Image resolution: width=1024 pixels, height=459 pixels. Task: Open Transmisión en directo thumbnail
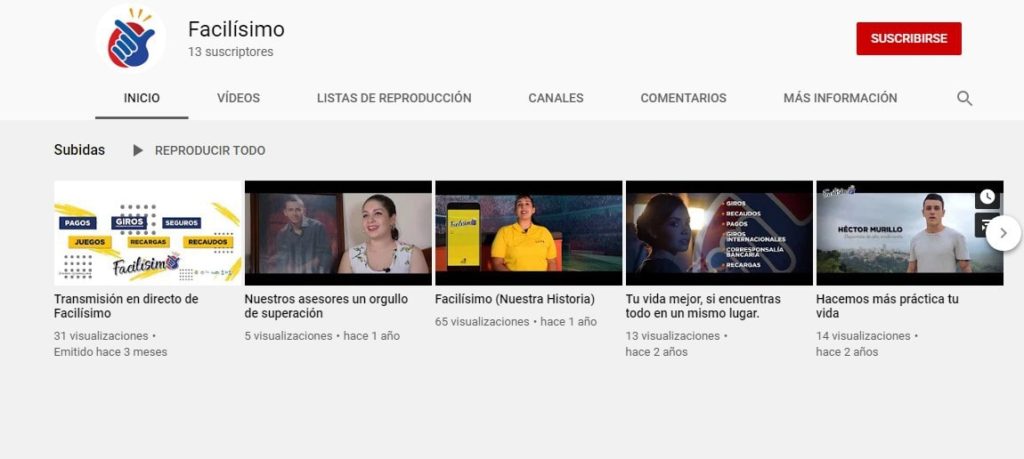tap(148, 233)
